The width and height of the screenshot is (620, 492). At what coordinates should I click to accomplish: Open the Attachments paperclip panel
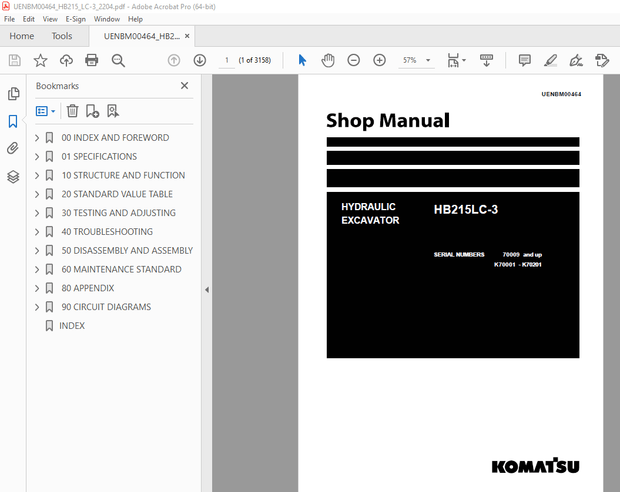pyautogui.click(x=13, y=148)
